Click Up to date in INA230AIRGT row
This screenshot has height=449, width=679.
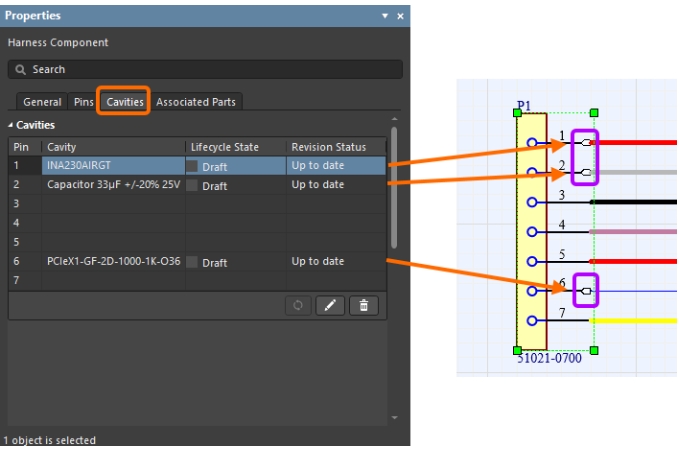pyautogui.click(x=318, y=165)
